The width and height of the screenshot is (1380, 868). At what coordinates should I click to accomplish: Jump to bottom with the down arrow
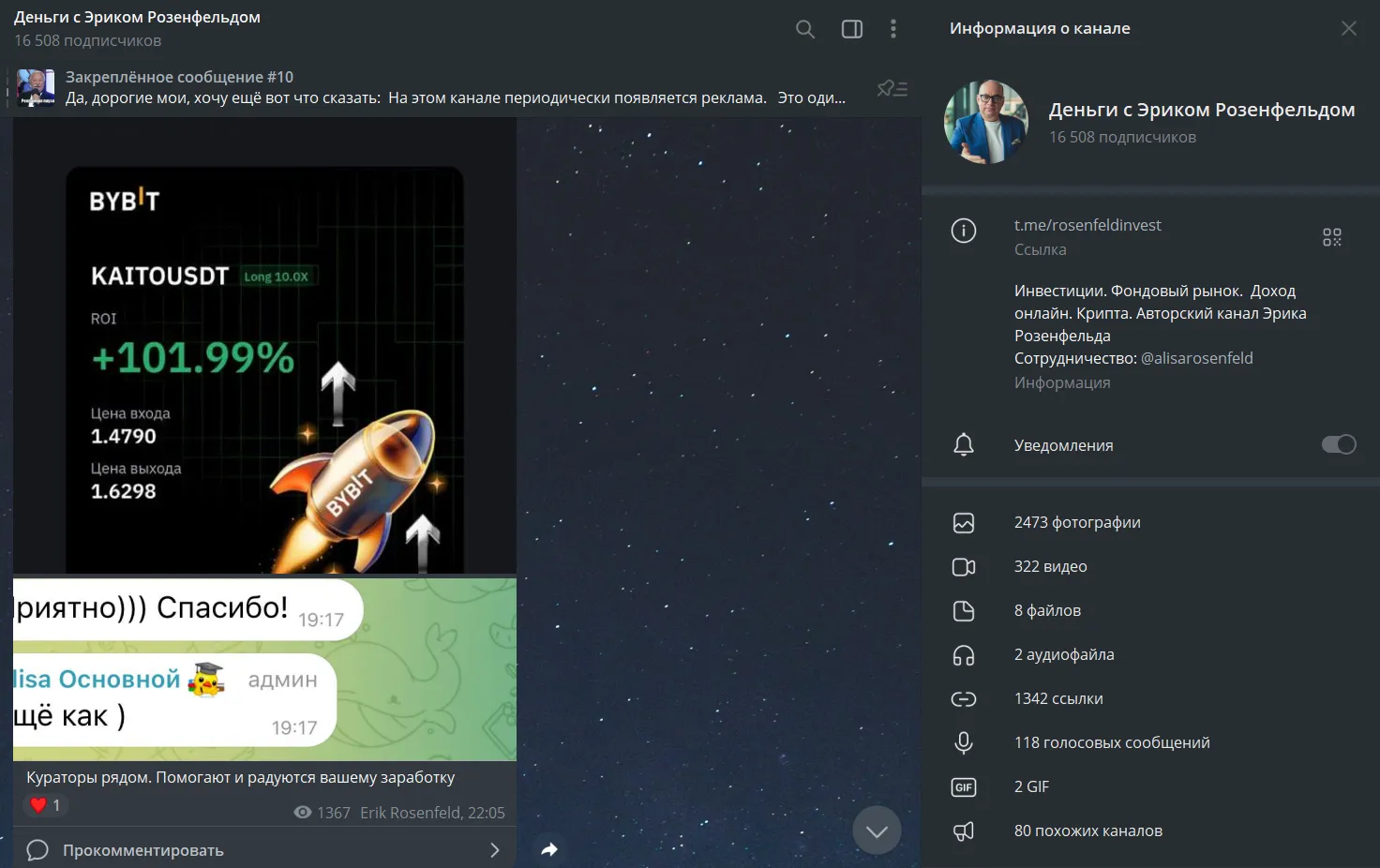click(x=877, y=831)
